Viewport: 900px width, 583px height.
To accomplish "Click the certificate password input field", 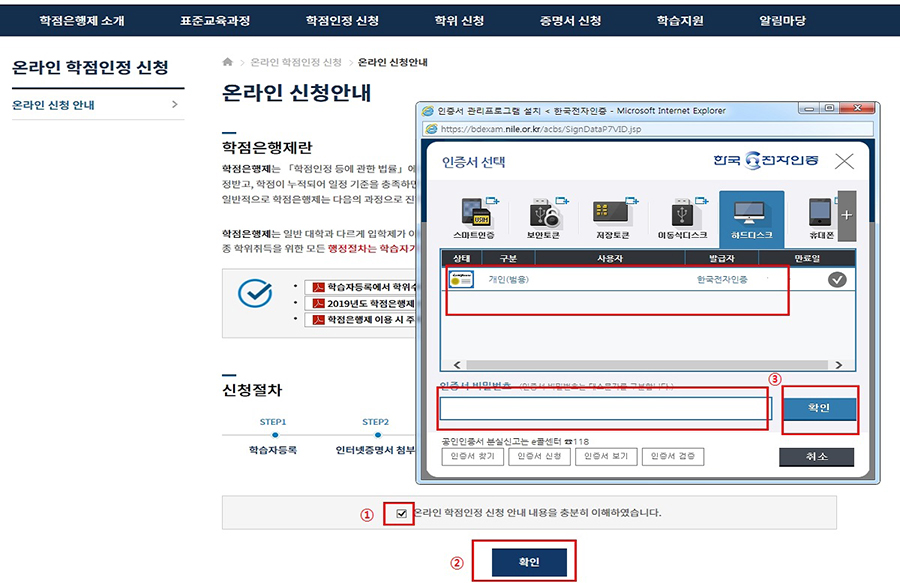I will pyautogui.click(x=606, y=409).
